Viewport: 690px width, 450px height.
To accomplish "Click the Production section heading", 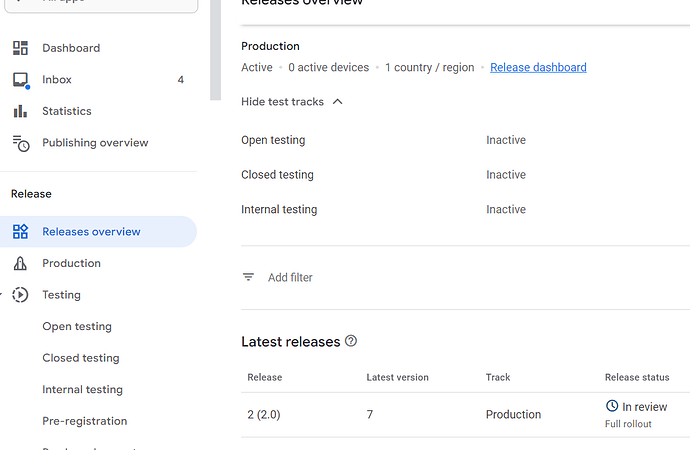I will coord(270,46).
